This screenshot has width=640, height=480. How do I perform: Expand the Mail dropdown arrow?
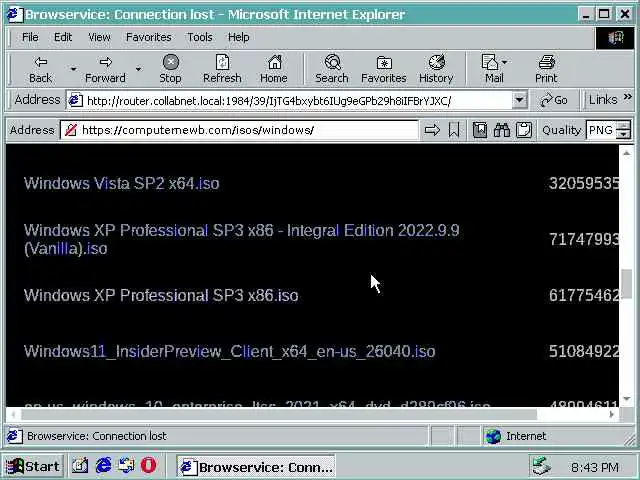[x=505, y=62]
